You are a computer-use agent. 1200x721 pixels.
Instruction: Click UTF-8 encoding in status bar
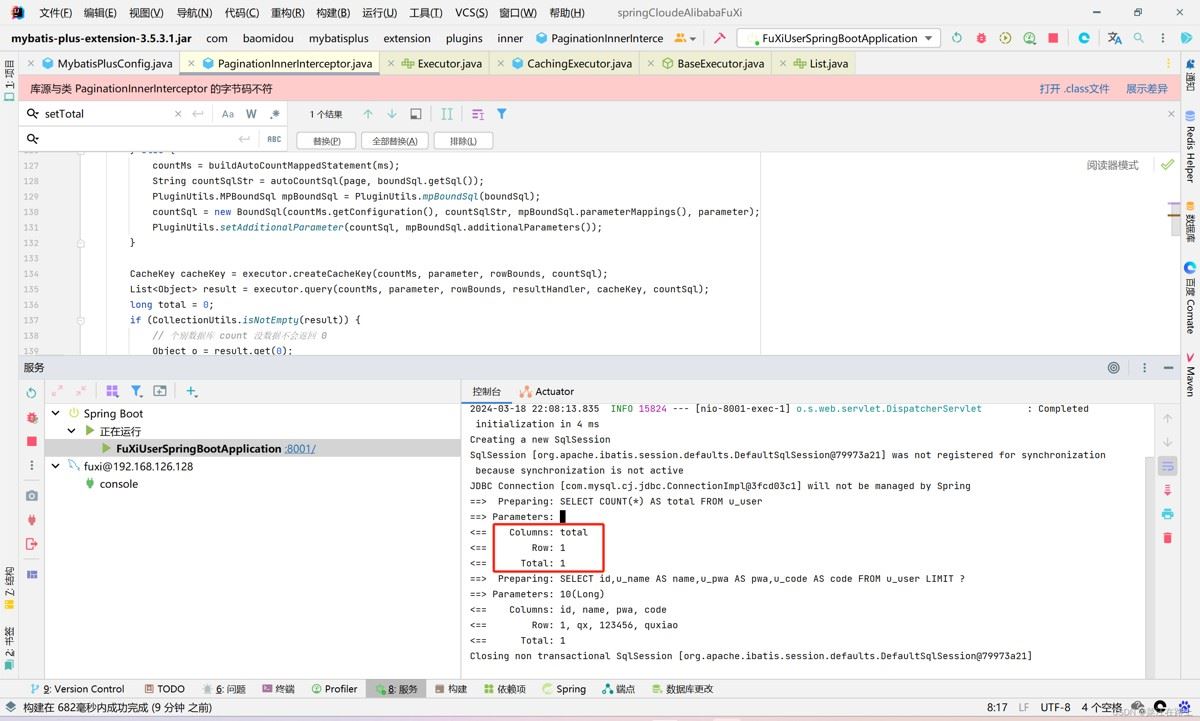tap(1054, 707)
